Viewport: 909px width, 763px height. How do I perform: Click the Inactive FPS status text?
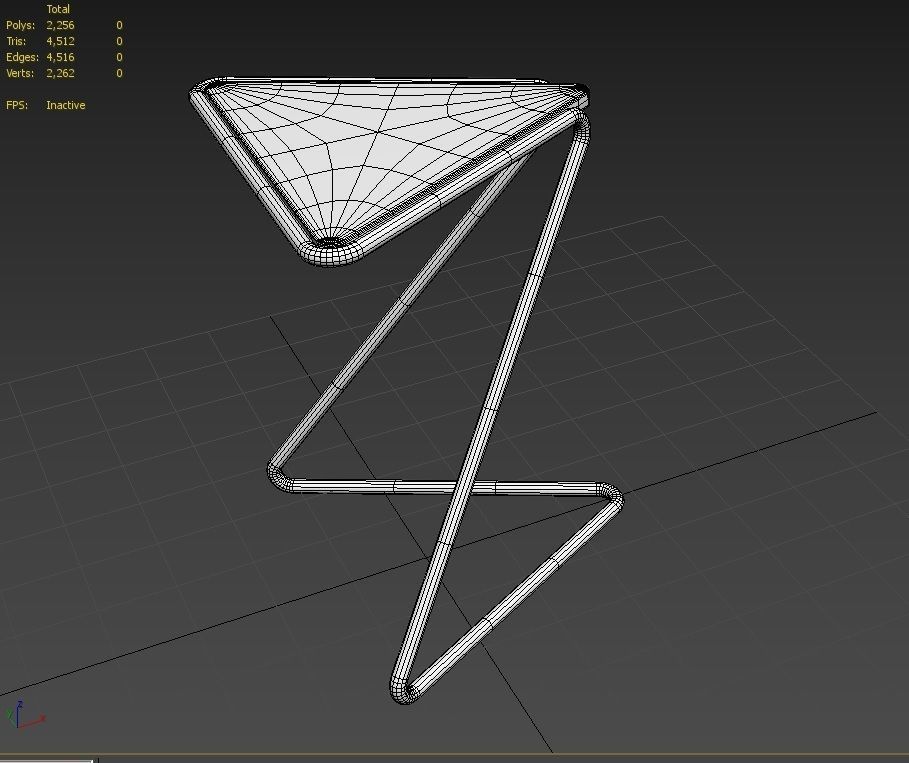pyautogui.click(x=66, y=105)
